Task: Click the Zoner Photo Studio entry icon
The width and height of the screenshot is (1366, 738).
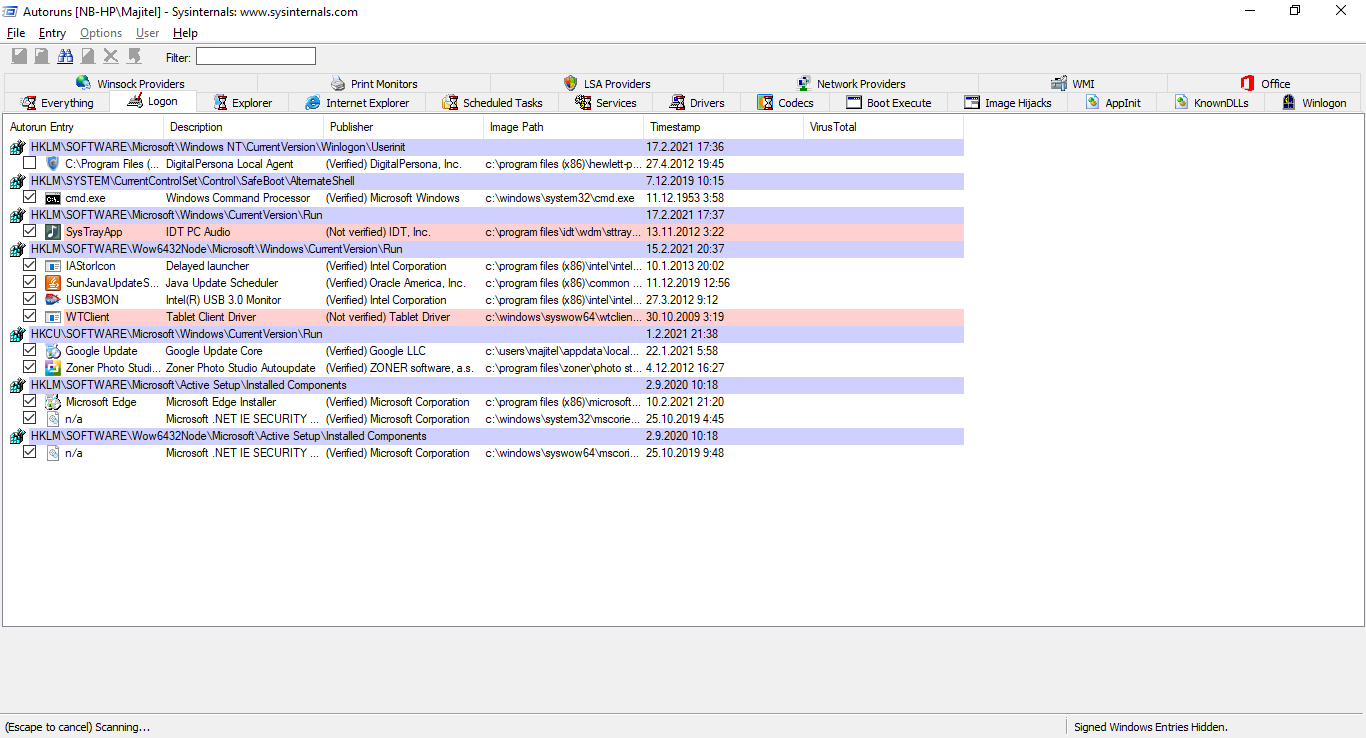Action: click(x=53, y=368)
